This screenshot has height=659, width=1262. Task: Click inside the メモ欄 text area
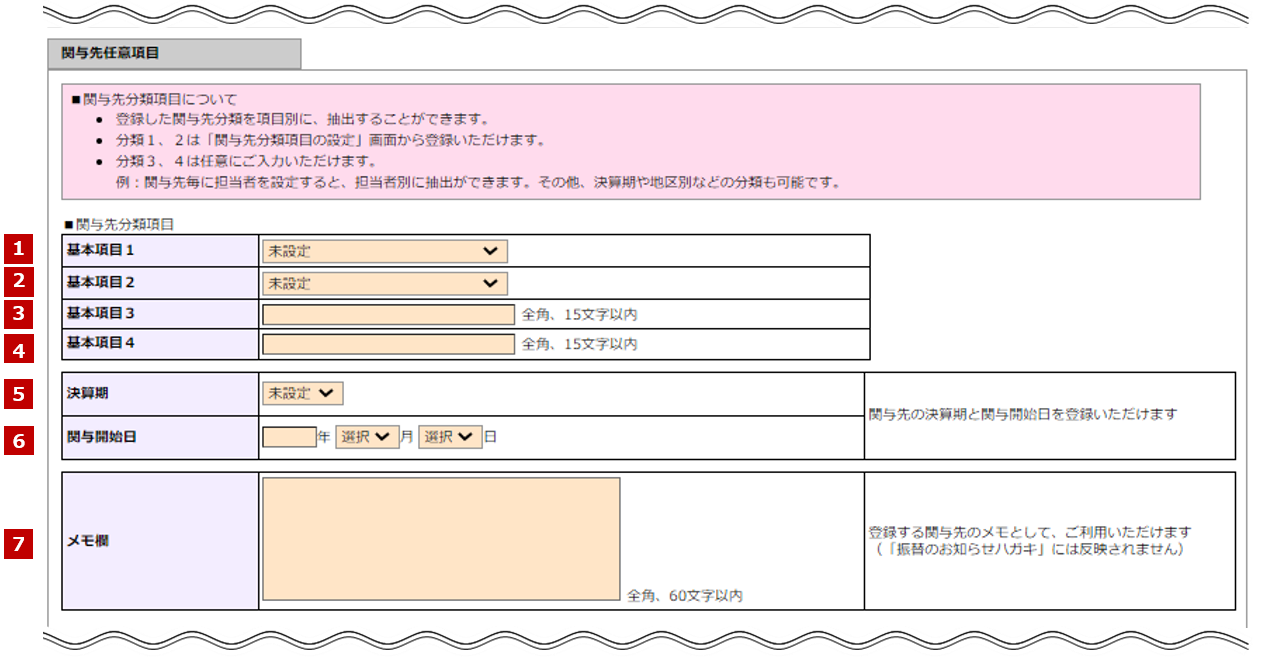point(441,539)
